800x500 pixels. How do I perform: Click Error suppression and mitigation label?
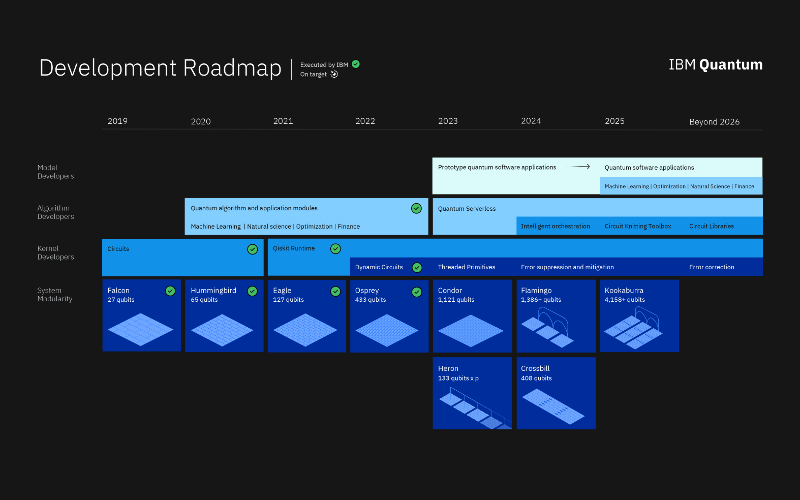tap(567, 267)
